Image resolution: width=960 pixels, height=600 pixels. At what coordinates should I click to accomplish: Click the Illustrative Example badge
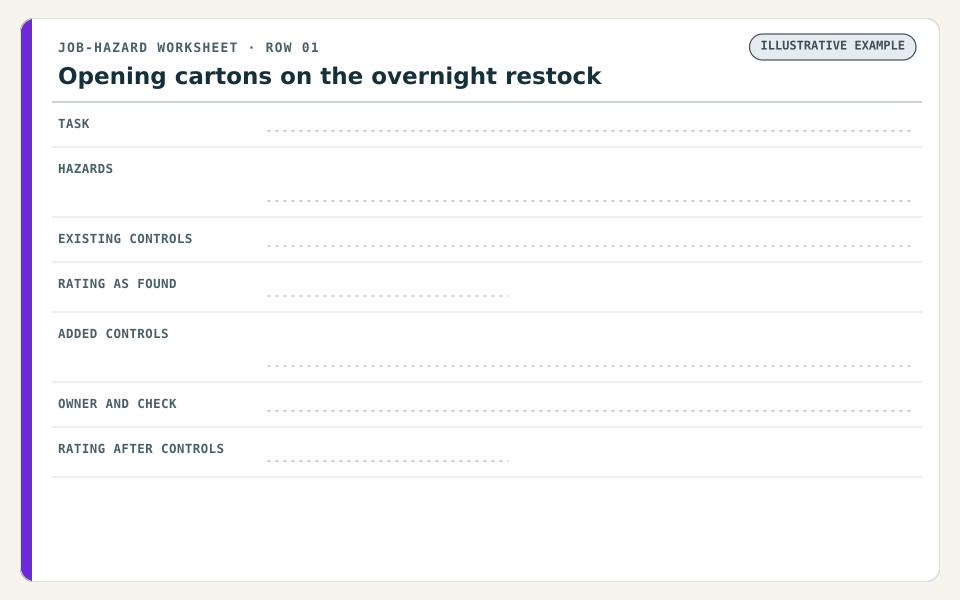click(832, 47)
